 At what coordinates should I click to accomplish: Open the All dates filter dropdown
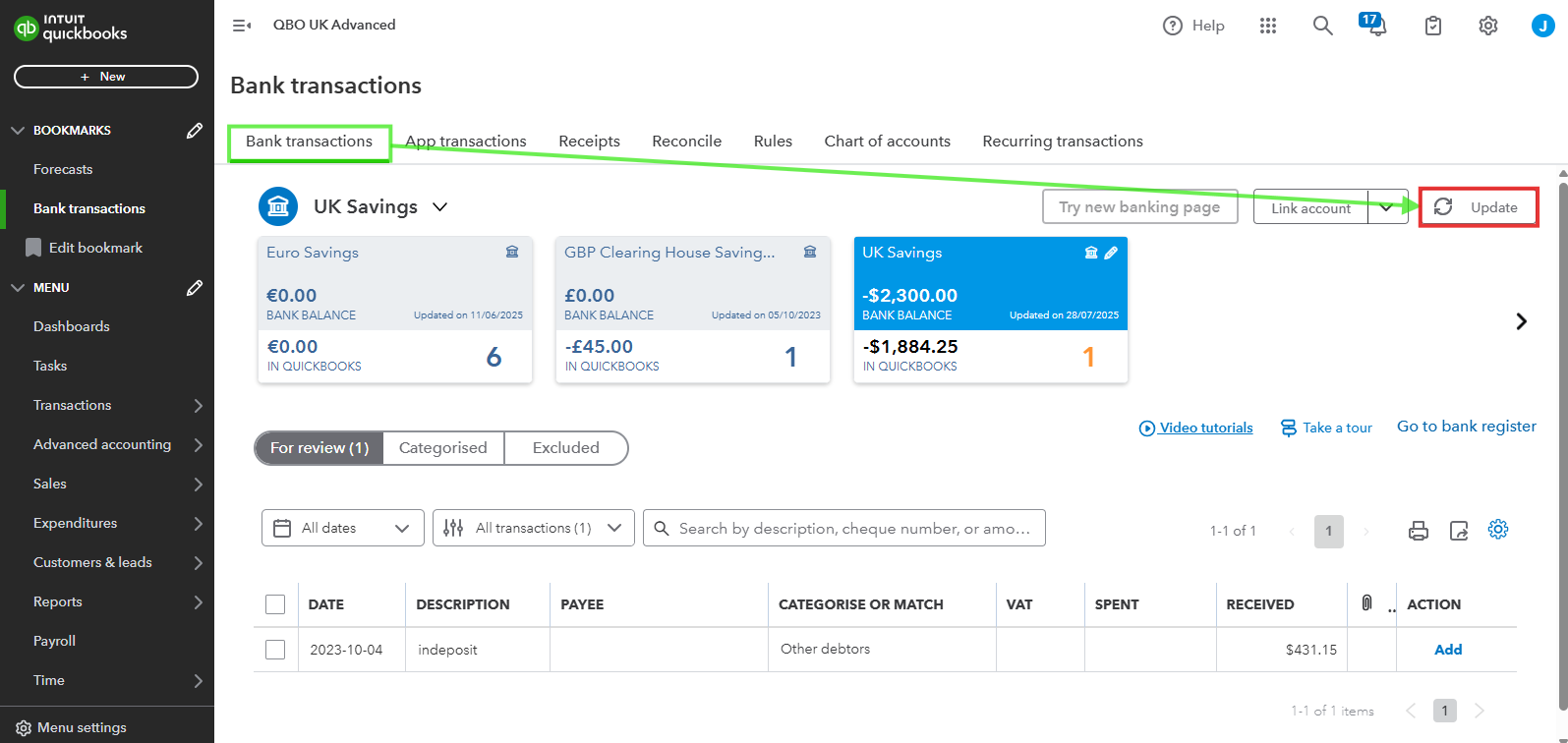click(x=343, y=528)
